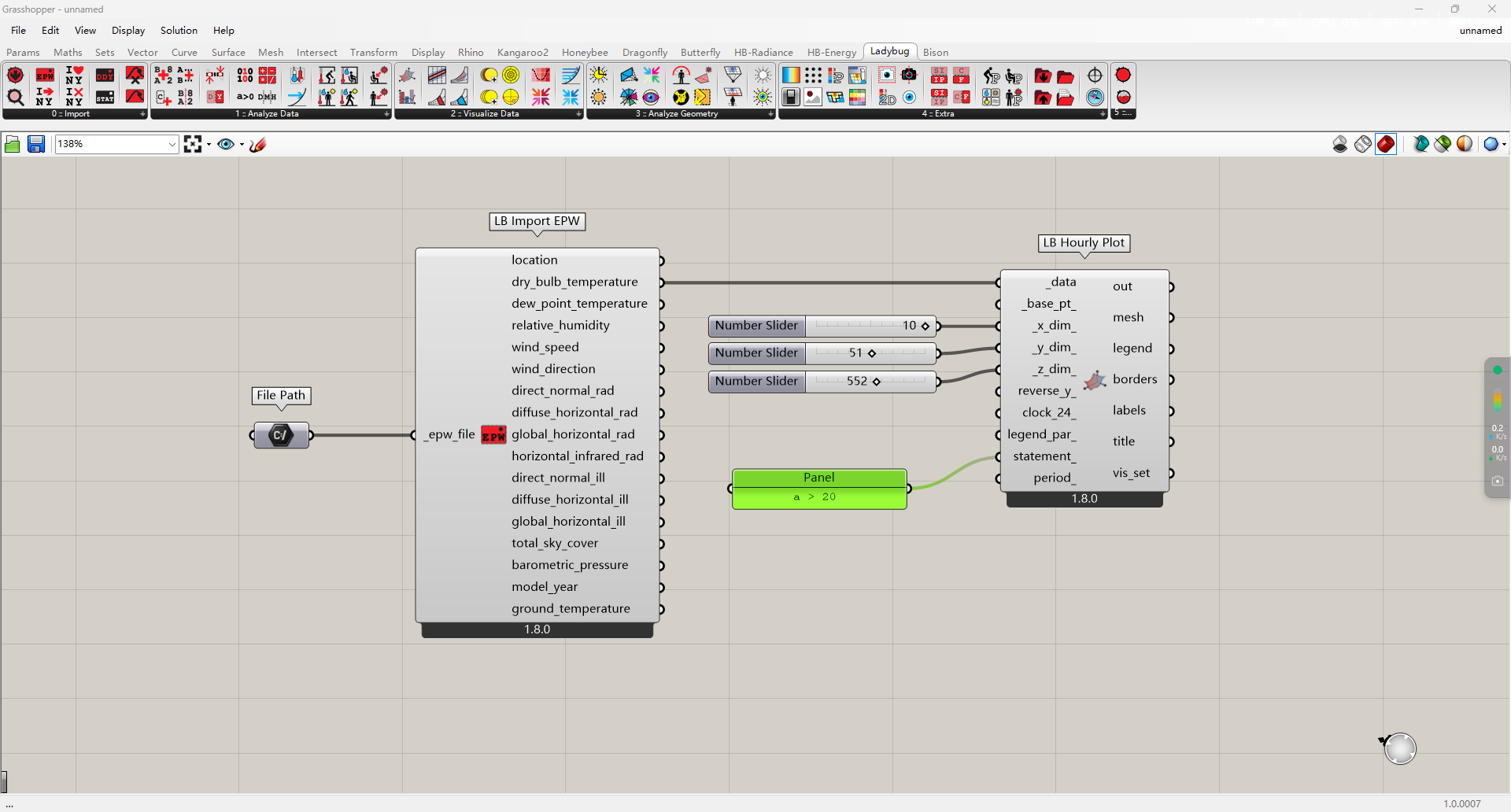Open the File menu
Screen dimensions: 1511x812
(19, 31)
